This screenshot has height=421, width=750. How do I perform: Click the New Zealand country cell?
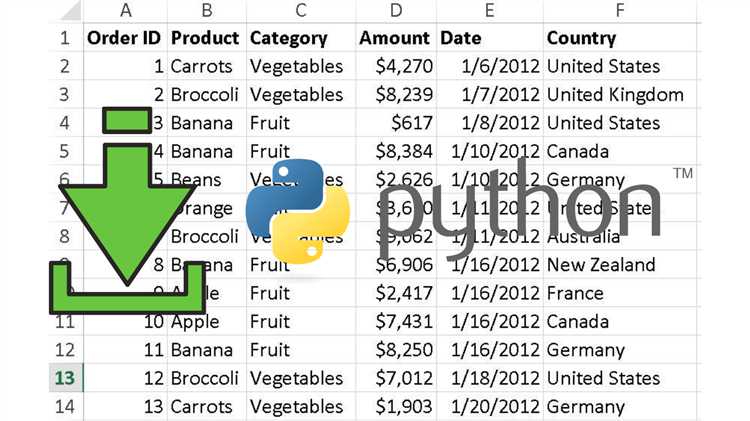point(600,265)
